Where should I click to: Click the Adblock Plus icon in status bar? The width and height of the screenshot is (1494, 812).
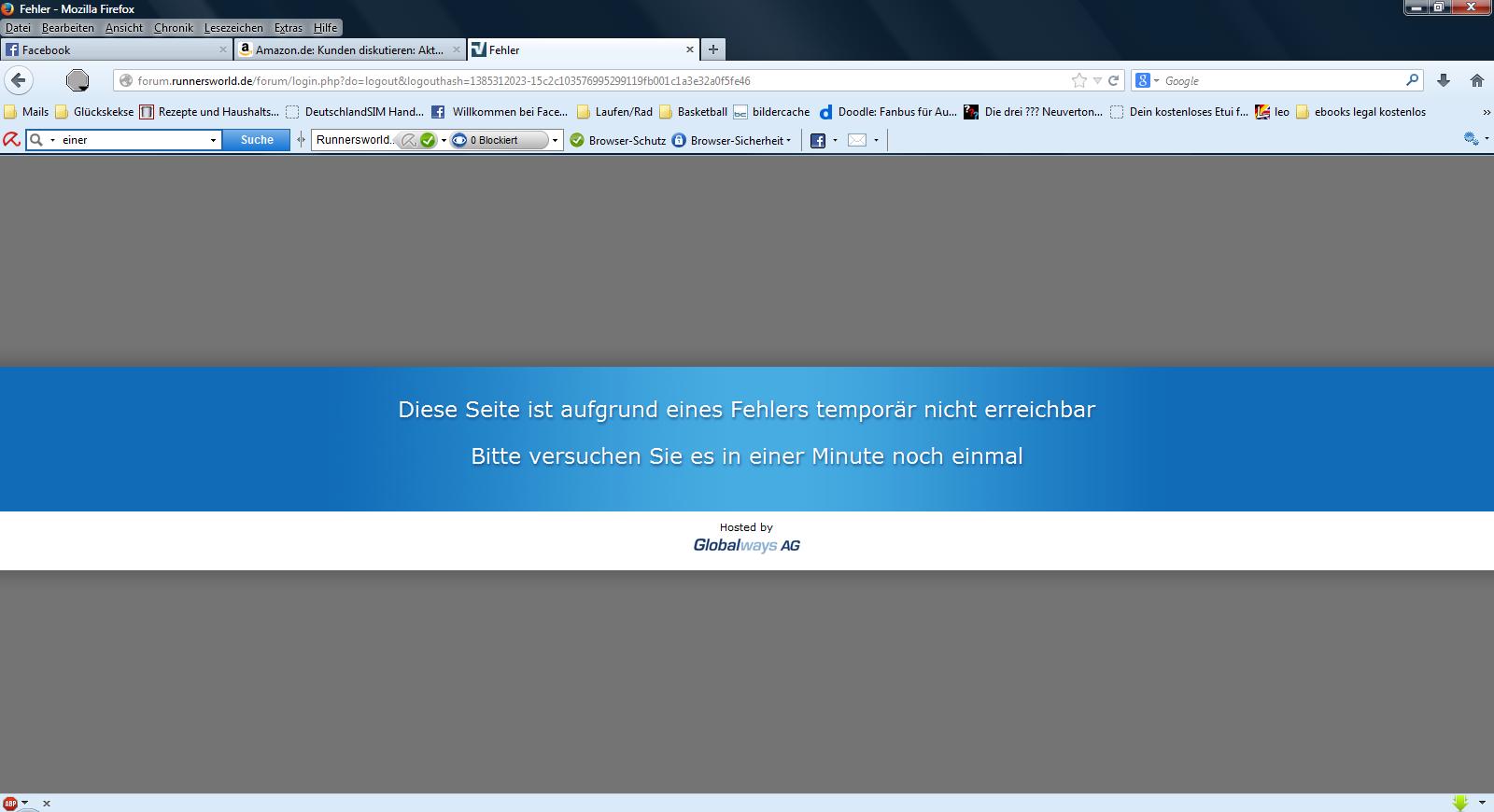10,804
